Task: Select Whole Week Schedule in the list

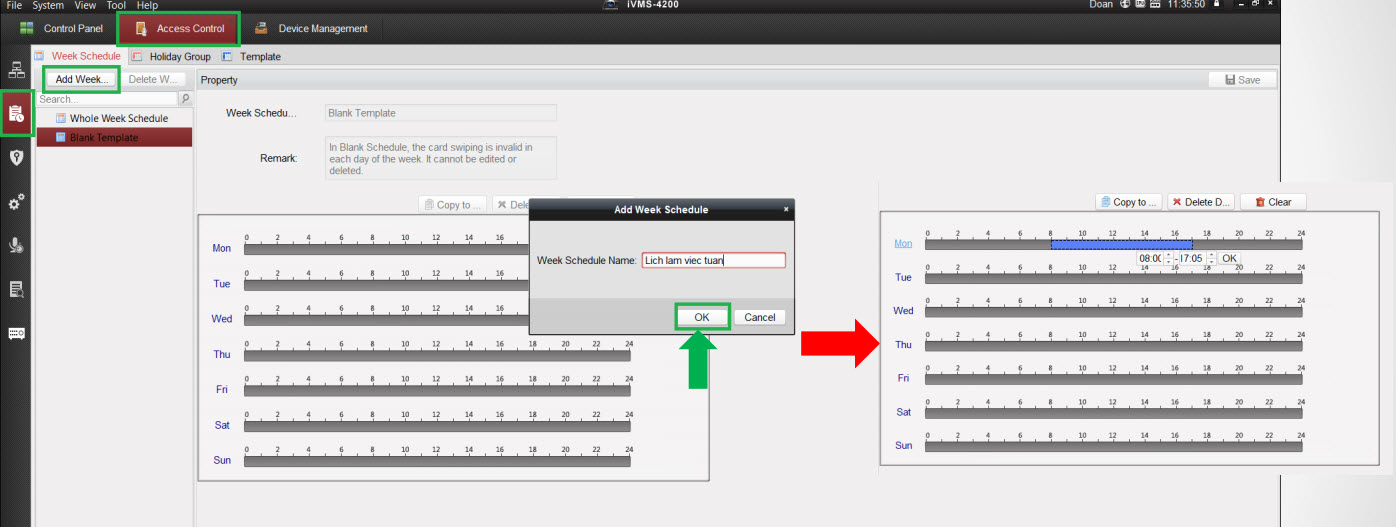Action: coord(118,118)
